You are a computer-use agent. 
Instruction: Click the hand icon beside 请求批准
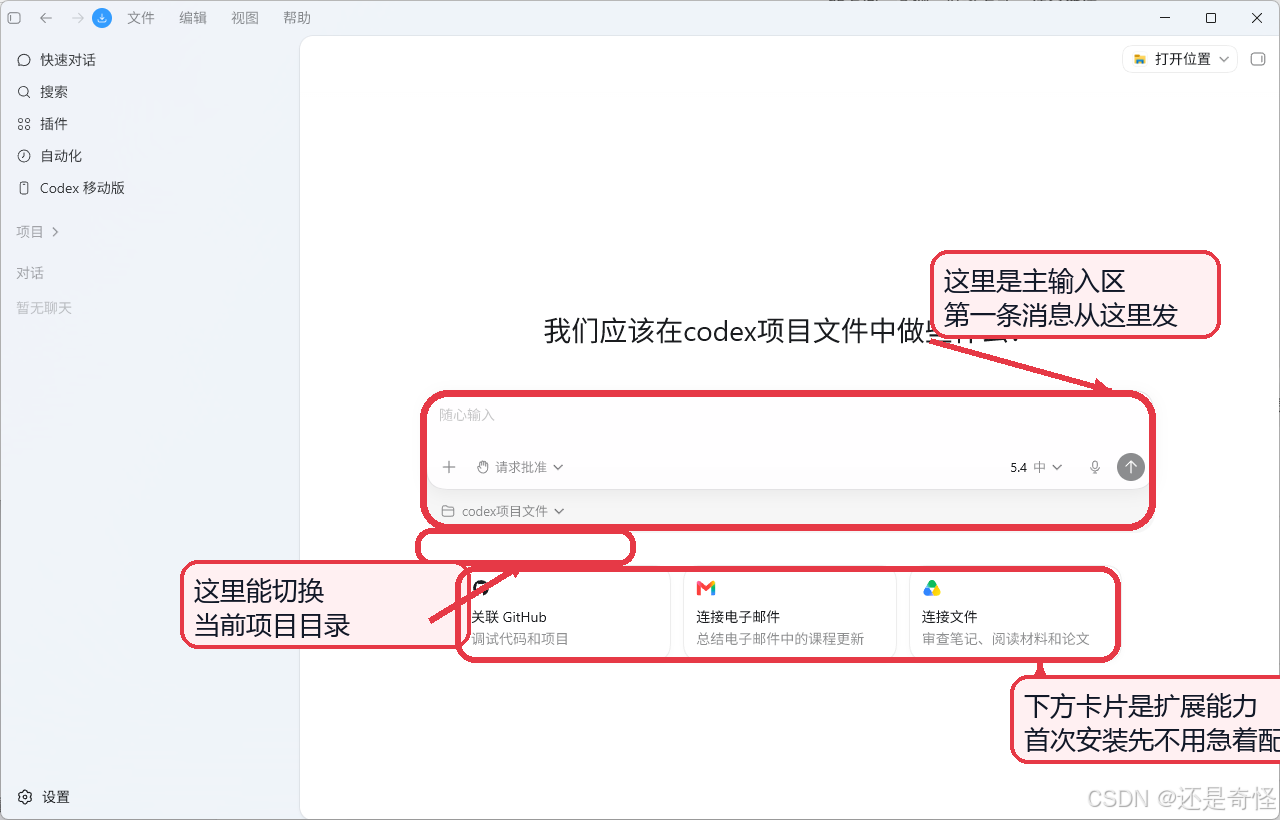[483, 467]
